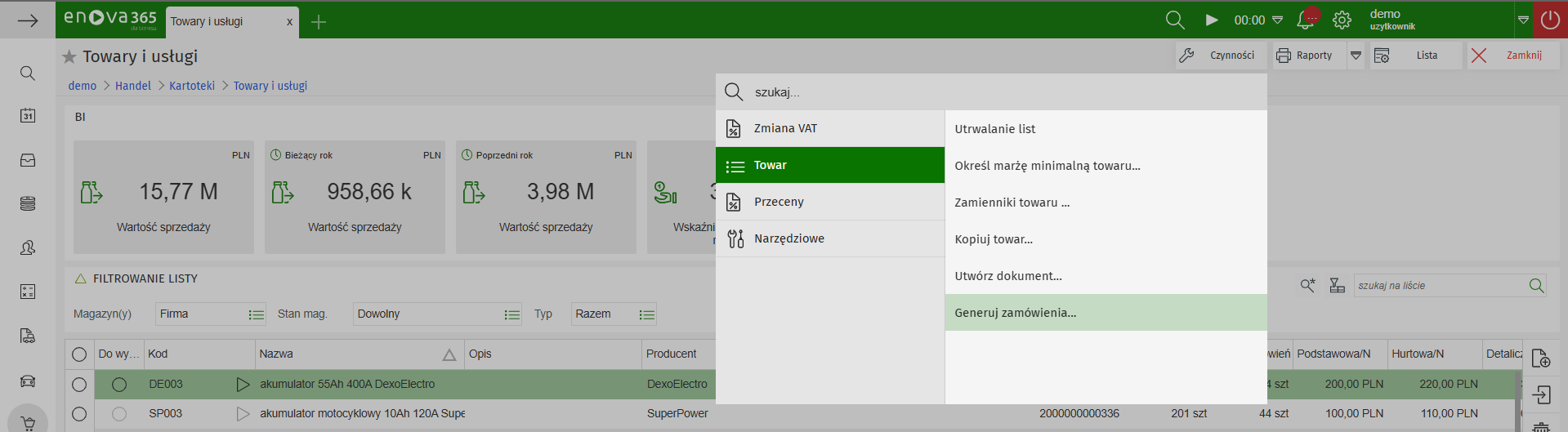Toggle select-all circle in table header
This screenshot has height=432, width=1568.
click(79, 354)
